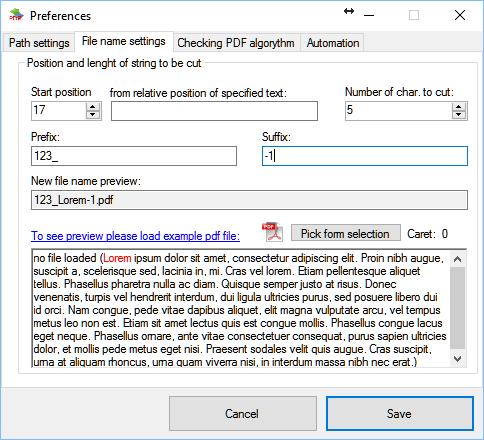Click the relative position specified text field
This screenshot has height=440, width=484.
tap(214, 111)
